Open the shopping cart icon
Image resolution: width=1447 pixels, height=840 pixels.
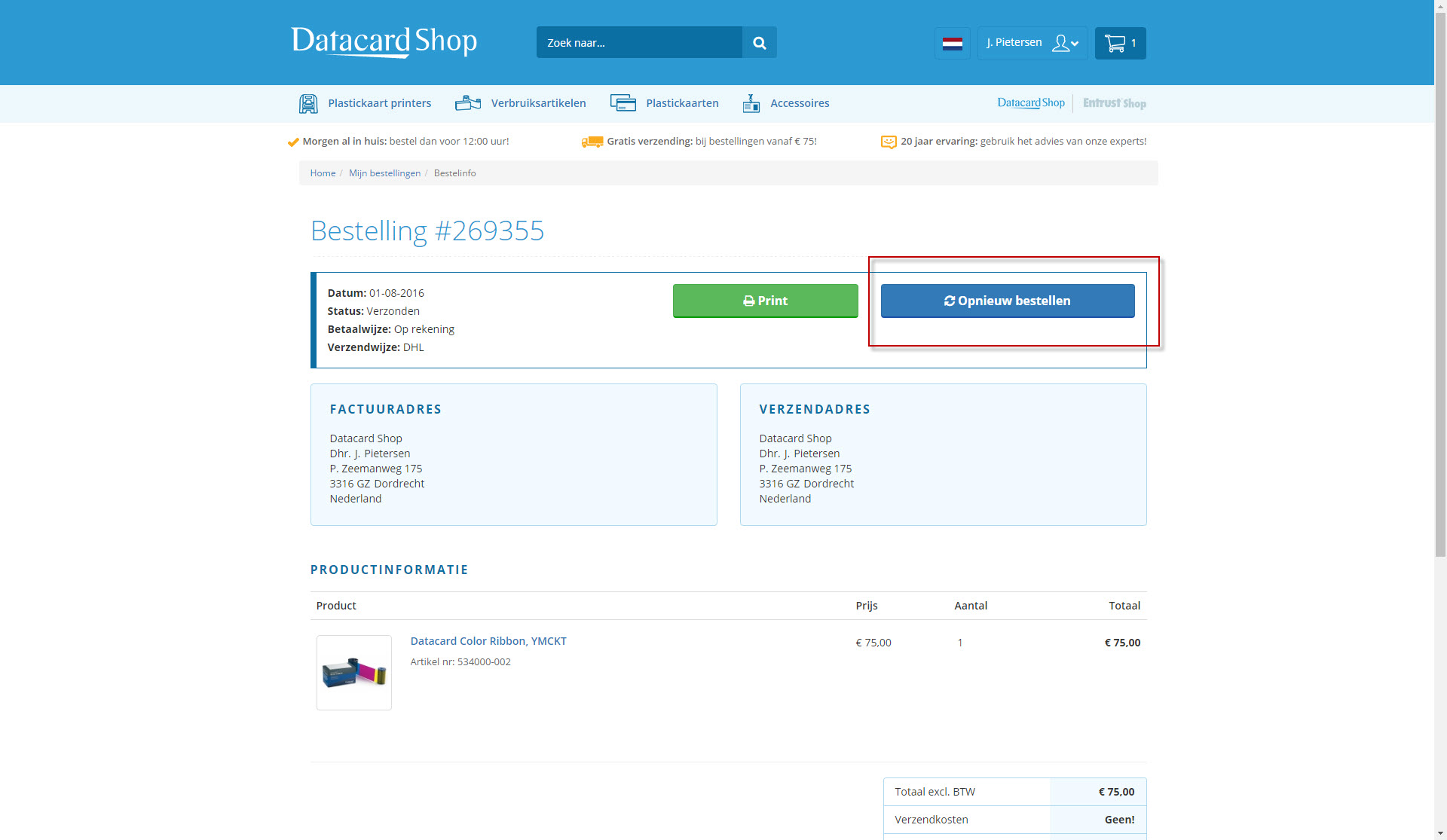point(1120,43)
